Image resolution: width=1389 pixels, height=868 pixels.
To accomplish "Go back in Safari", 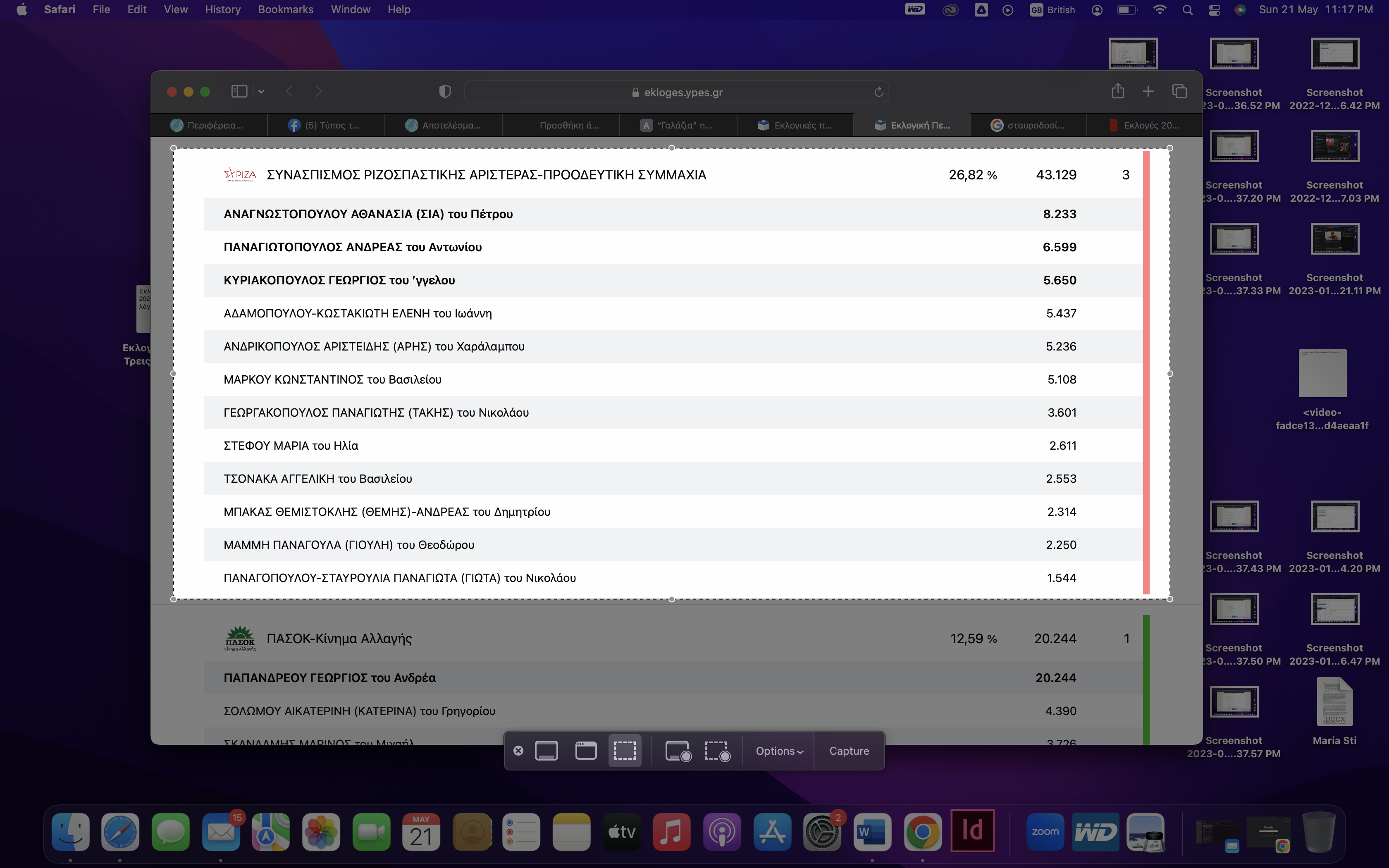I will [x=289, y=91].
